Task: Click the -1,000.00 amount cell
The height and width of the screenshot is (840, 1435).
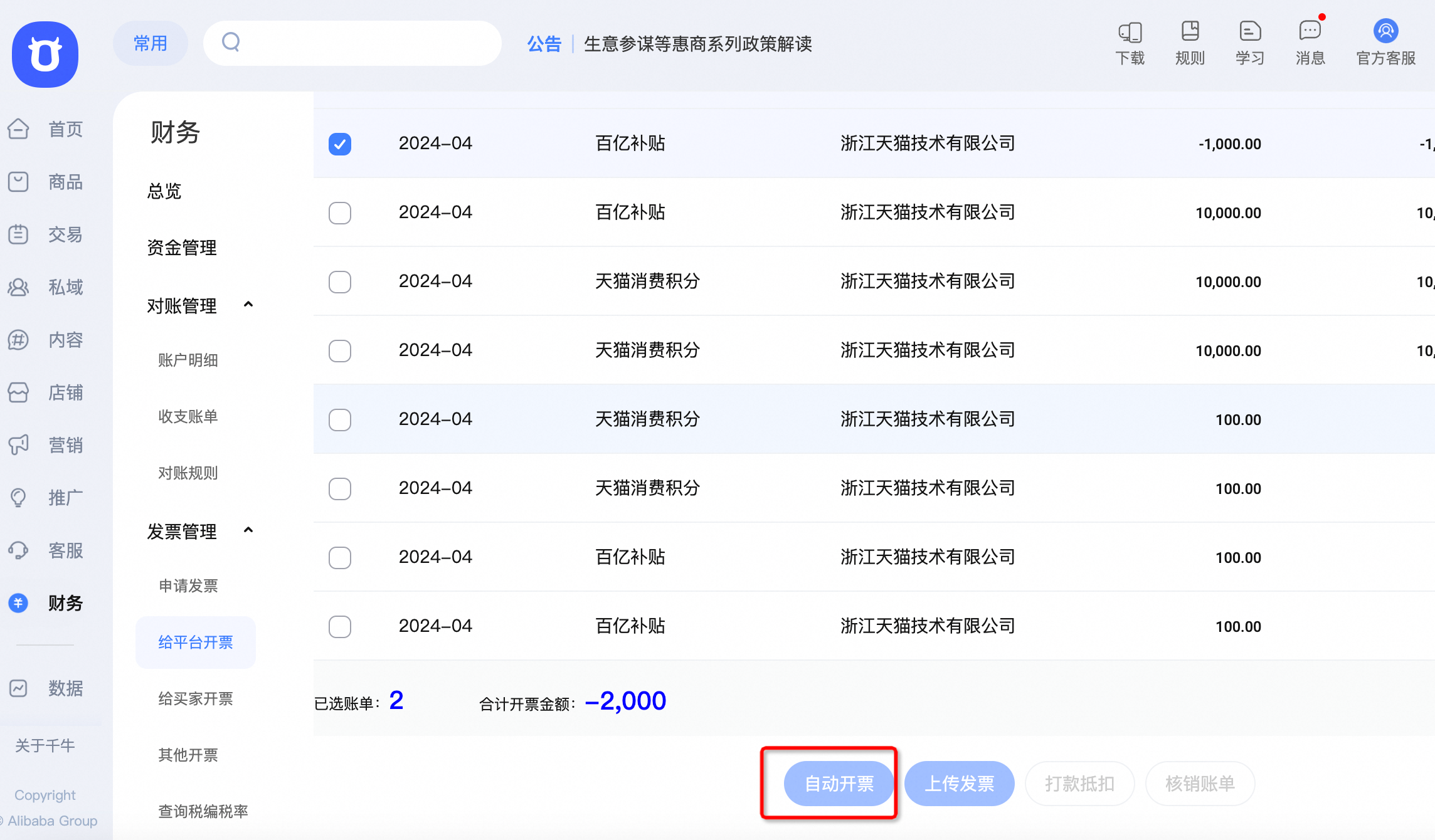Action: click(x=1229, y=144)
